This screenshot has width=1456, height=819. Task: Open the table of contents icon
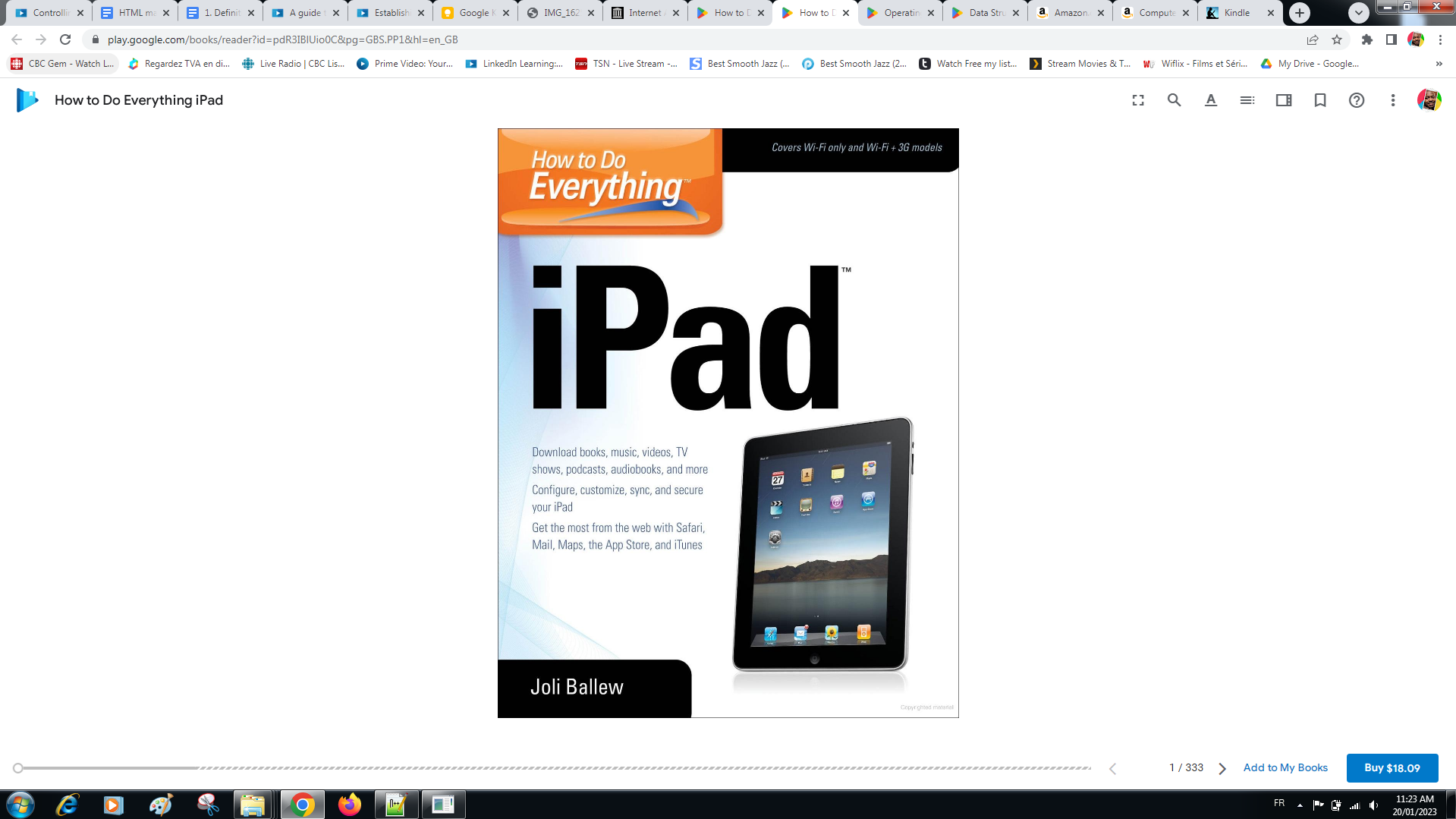tap(1247, 100)
